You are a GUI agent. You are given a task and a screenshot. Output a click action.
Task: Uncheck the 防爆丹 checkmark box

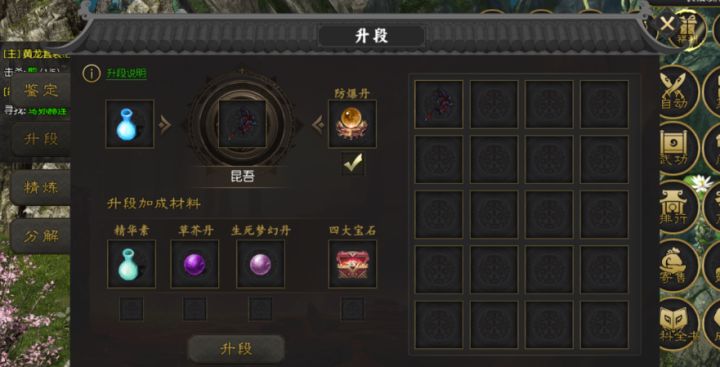pyautogui.click(x=353, y=163)
